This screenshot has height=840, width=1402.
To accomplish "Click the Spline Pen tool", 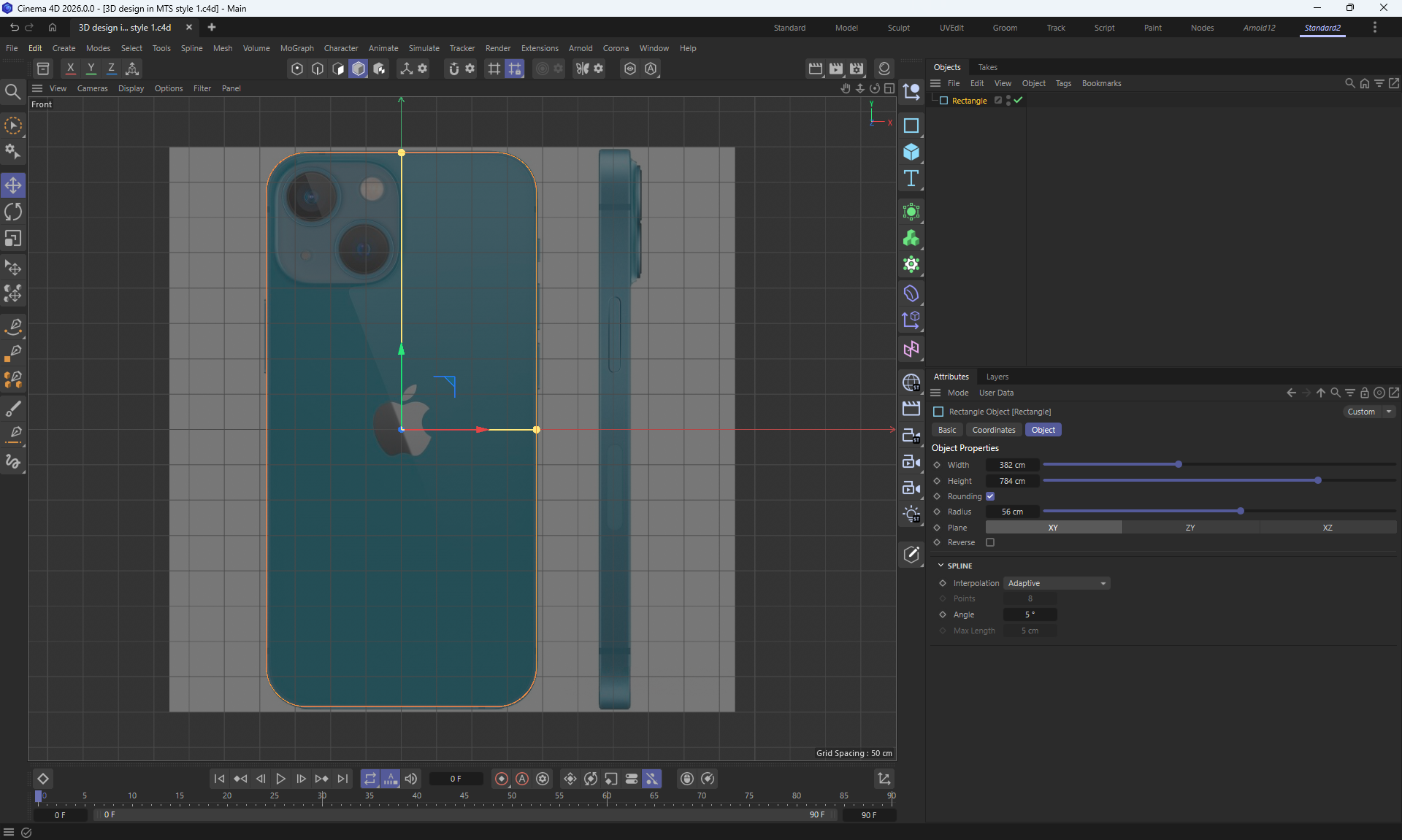I will coord(13,326).
